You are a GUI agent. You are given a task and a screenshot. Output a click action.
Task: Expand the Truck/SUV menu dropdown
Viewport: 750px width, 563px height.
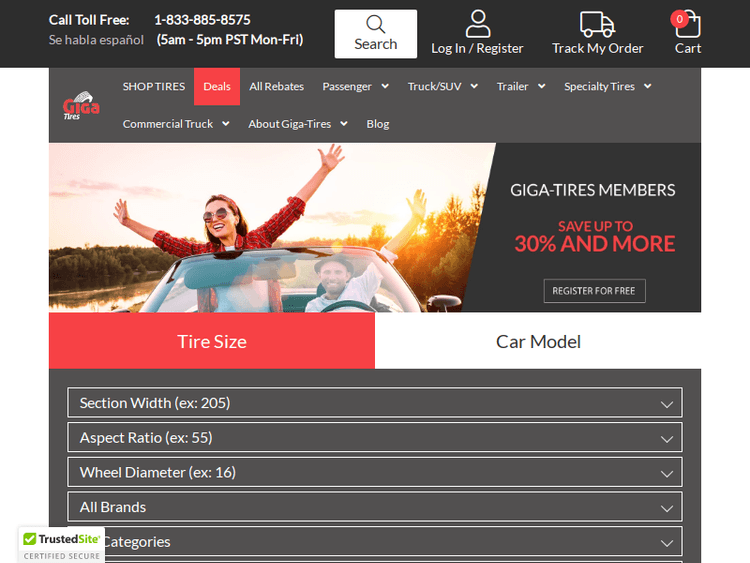tap(442, 87)
